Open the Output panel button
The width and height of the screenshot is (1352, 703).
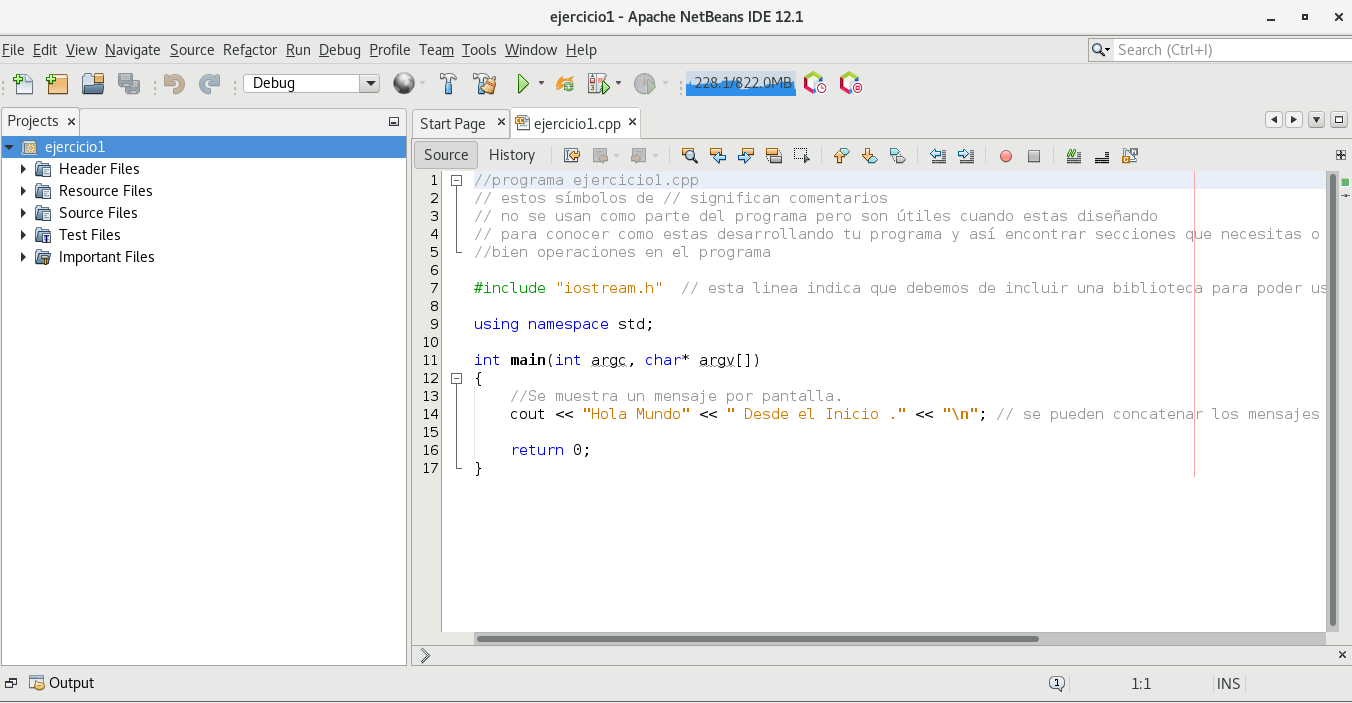(x=62, y=683)
